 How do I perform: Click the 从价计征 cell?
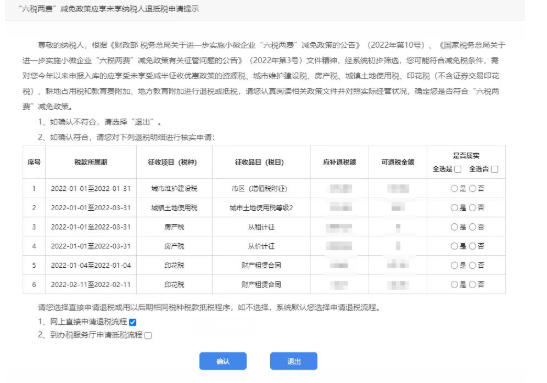tap(261, 246)
